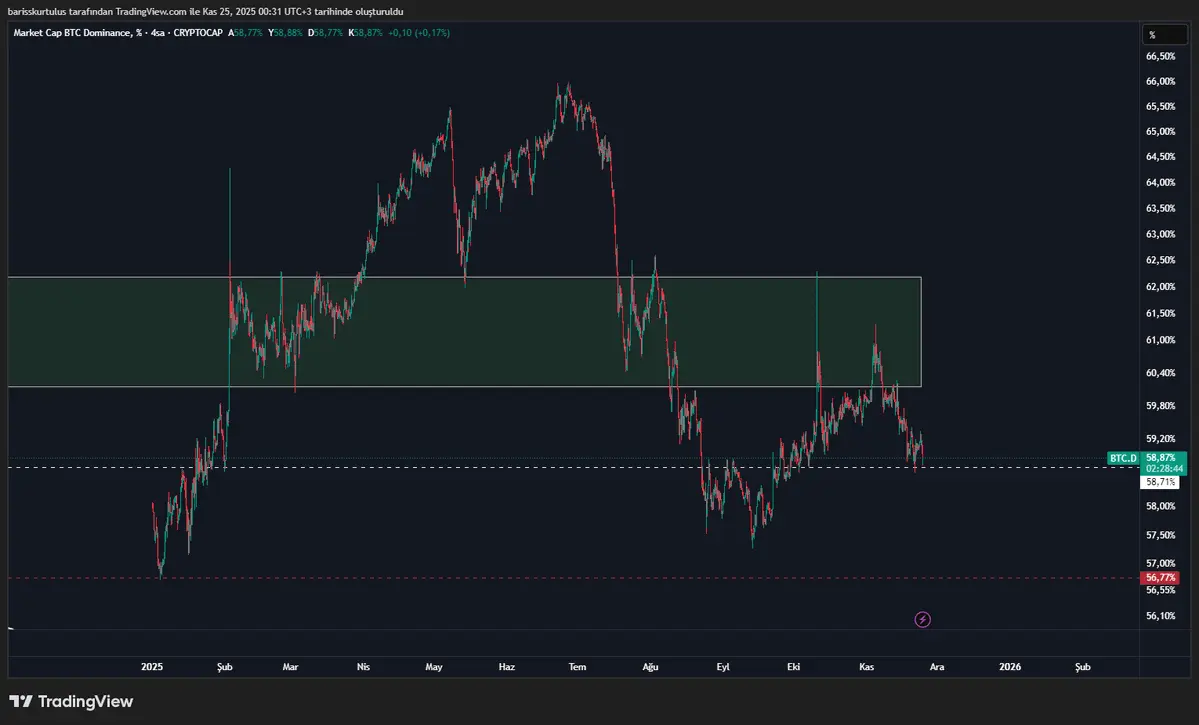
Task: Click the Haz label on time axis
Action: coord(506,667)
